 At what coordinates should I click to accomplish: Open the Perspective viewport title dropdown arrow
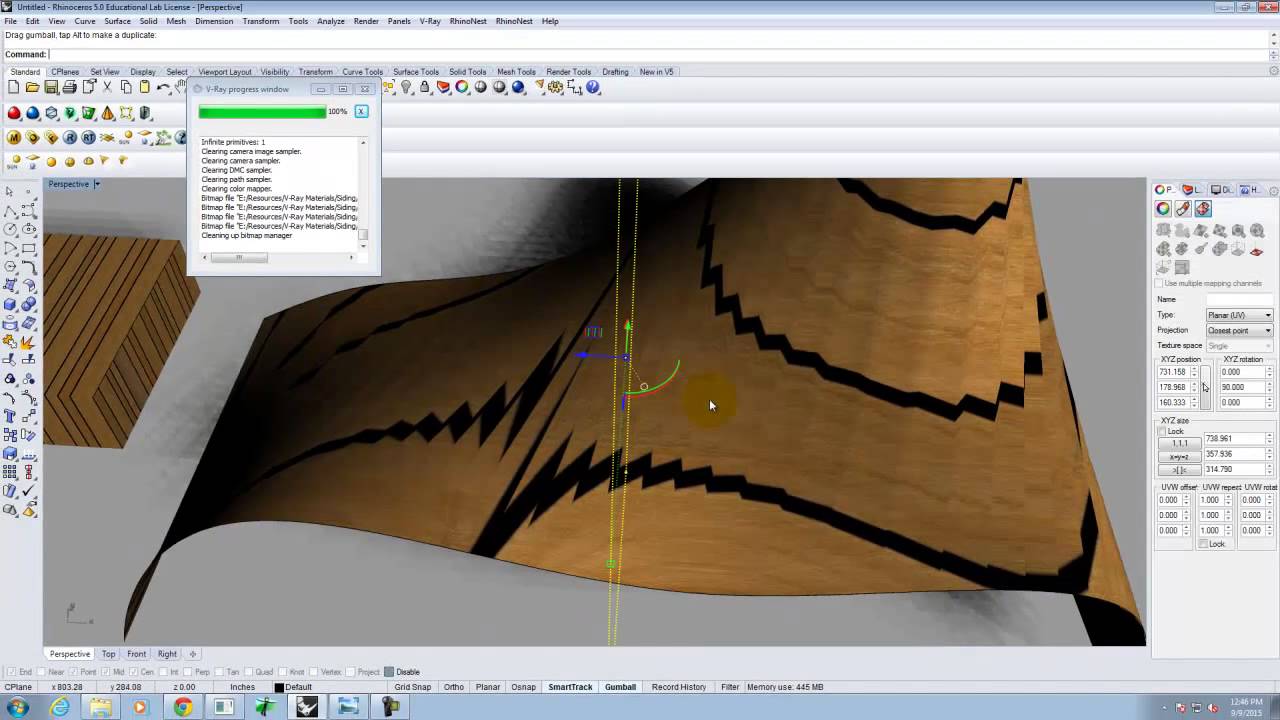point(97,184)
